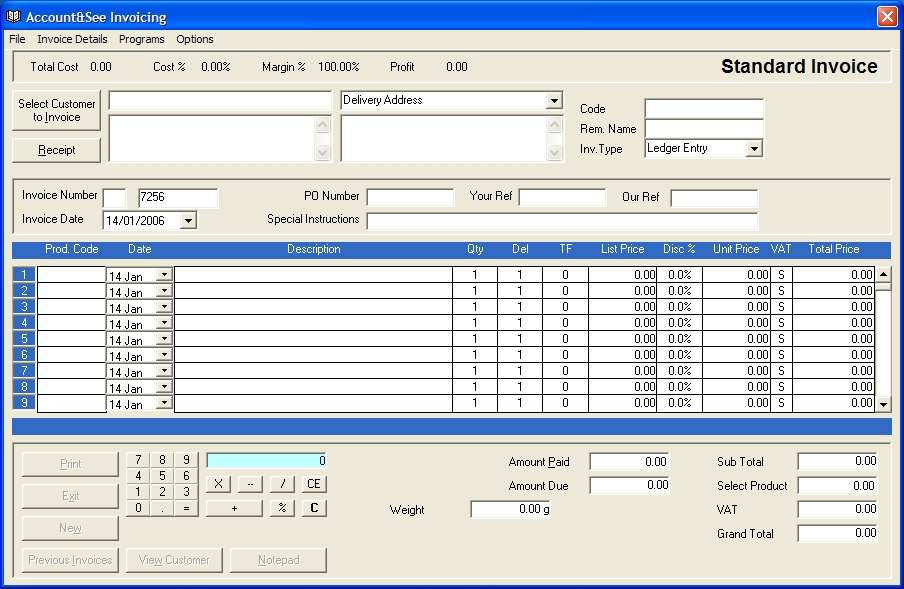Close the Account&See Invoicing window
Viewport: 904px width, 589px height.
[887, 16]
